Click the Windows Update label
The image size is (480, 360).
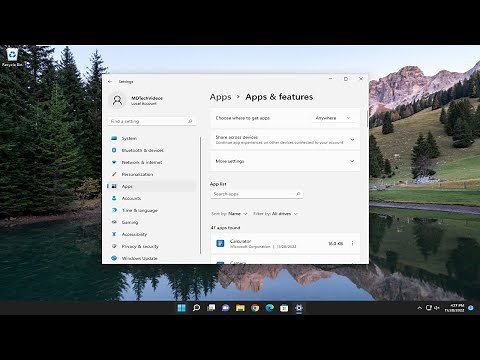139,258
